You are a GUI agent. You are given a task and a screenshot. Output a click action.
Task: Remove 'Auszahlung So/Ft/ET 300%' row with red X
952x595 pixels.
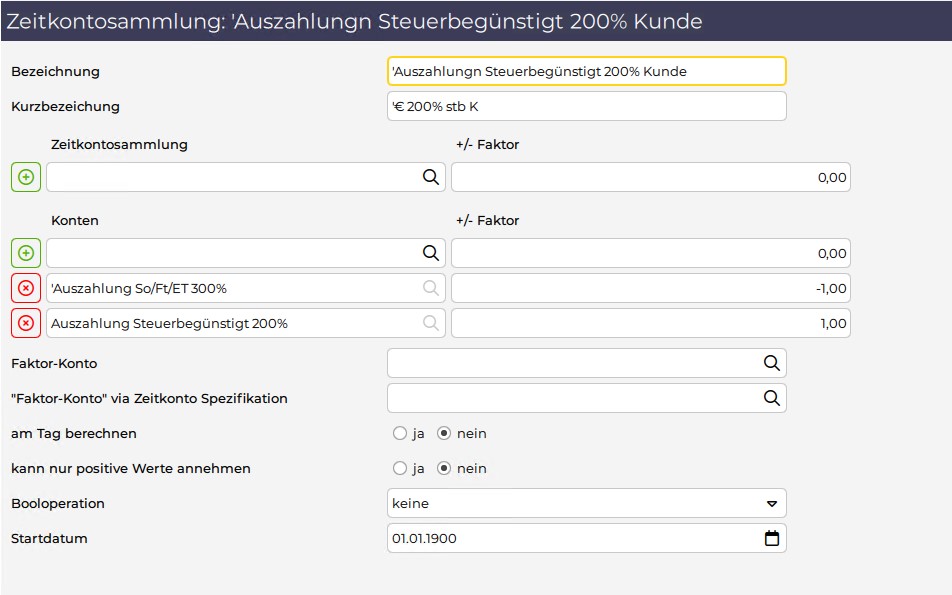[26, 288]
